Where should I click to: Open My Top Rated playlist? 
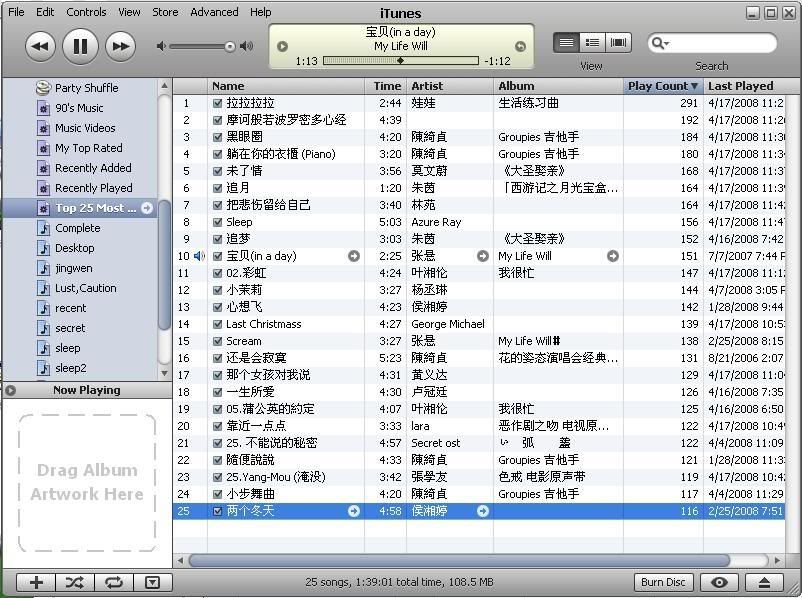pyautogui.click(x=80, y=148)
